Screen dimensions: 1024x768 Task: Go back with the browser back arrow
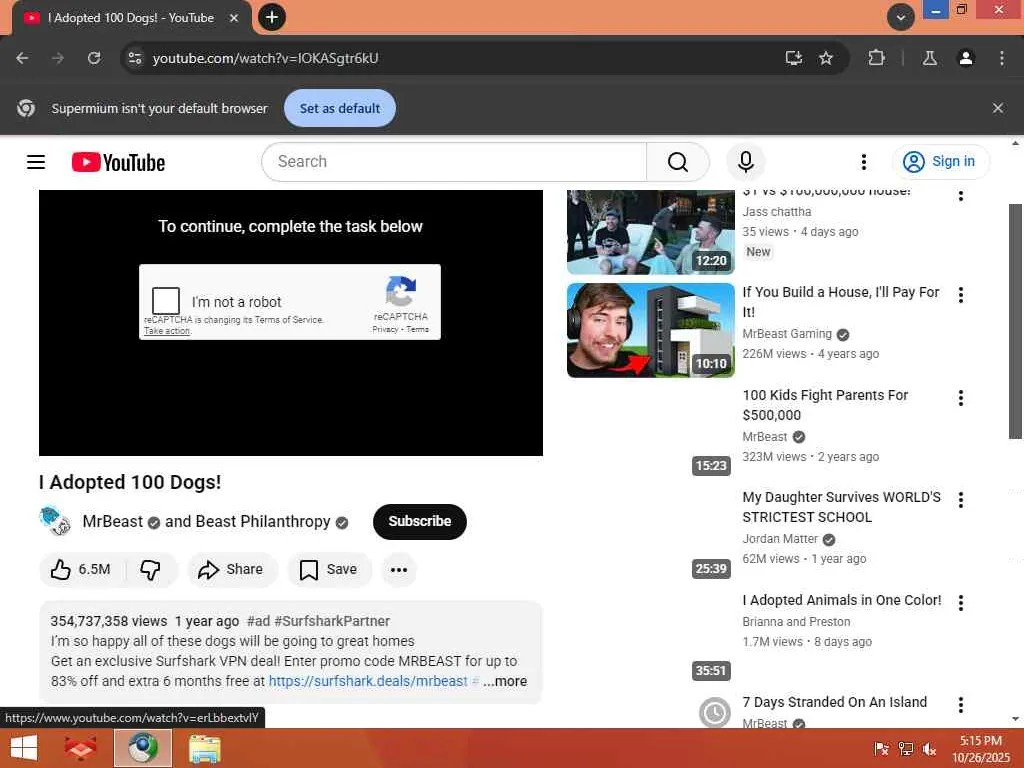click(22, 58)
